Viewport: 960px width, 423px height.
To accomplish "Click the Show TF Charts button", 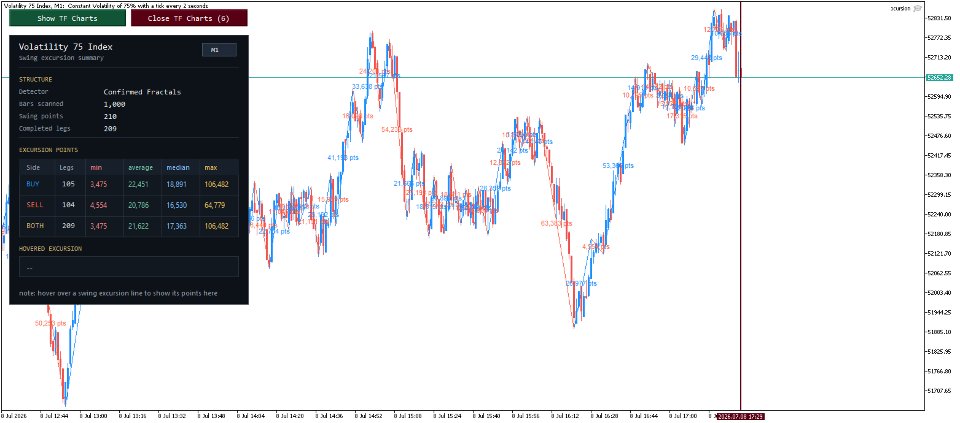I will point(67,18).
